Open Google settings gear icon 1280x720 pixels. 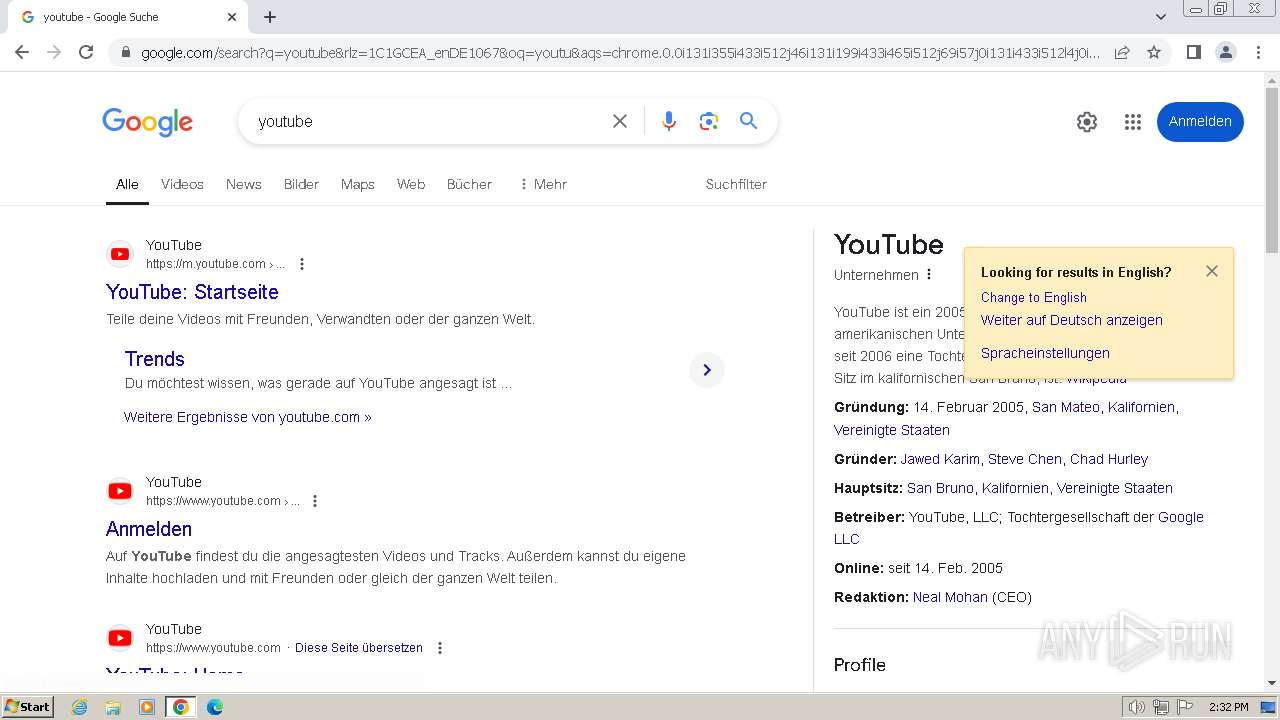pos(1087,122)
